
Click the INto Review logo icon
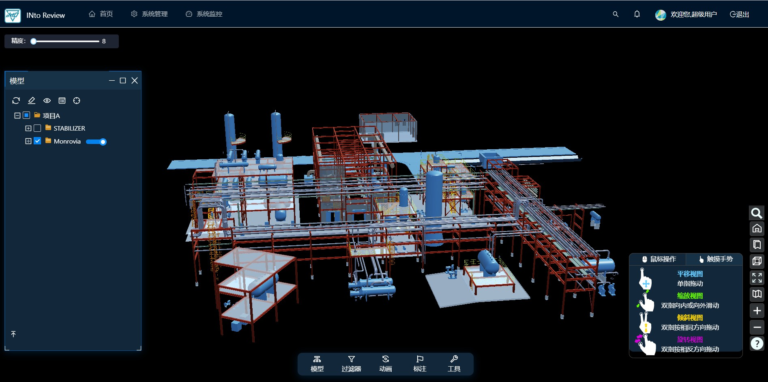13,15
